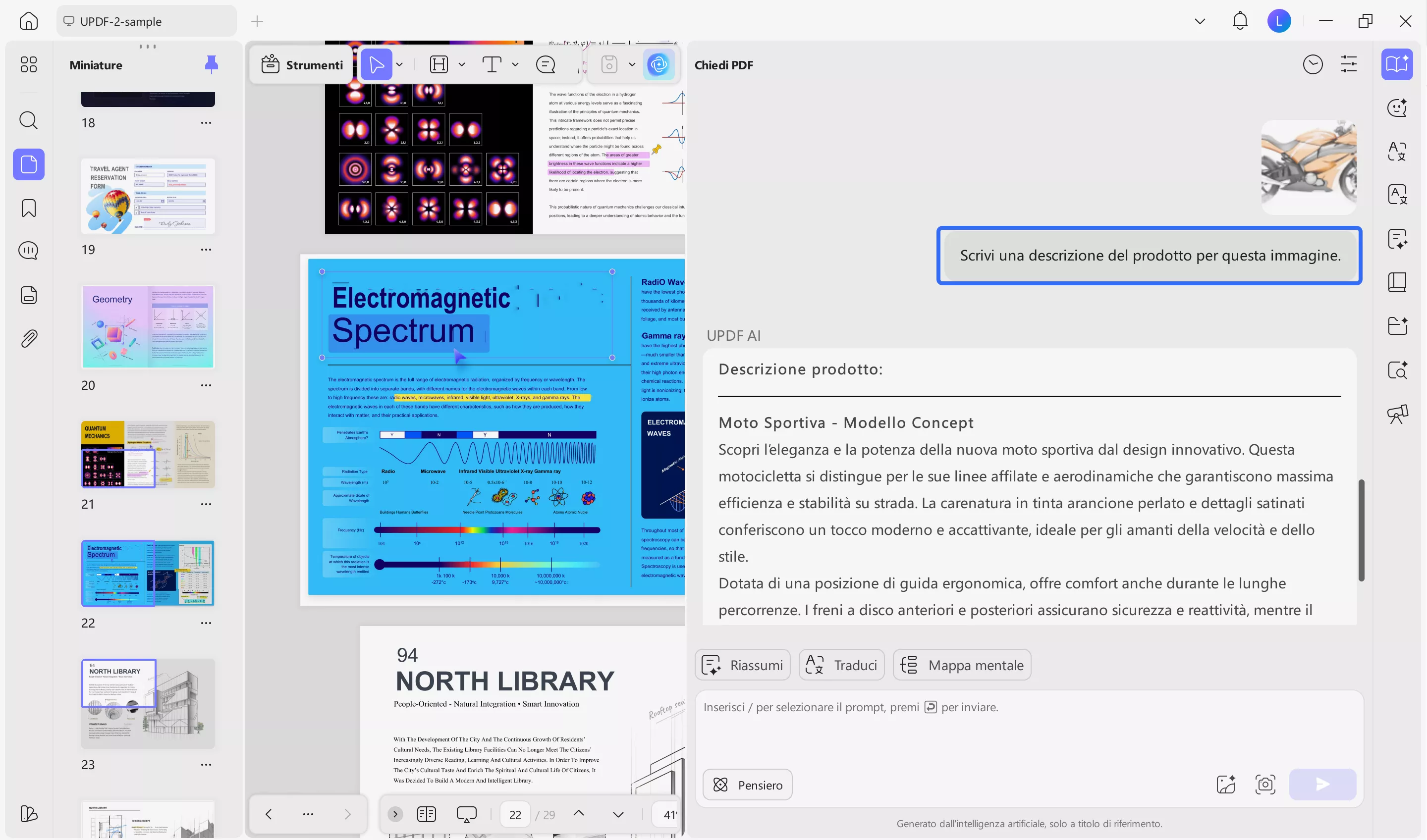Open the tab list chevron in title bar
The image size is (1427, 840).
point(1200,21)
